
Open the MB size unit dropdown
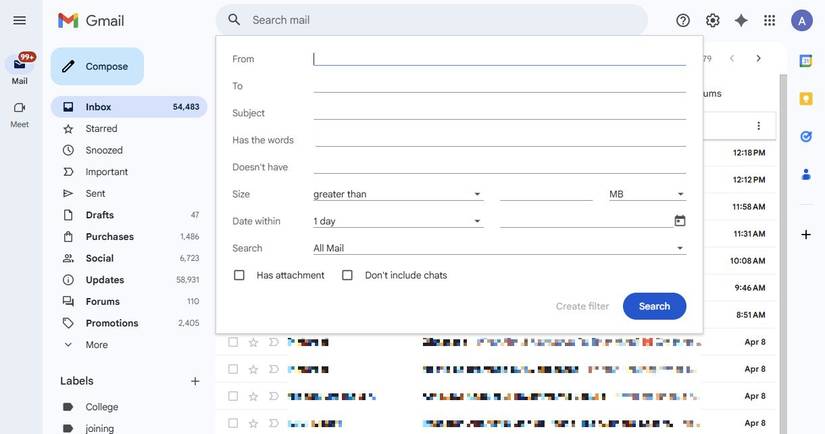tap(647, 194)
